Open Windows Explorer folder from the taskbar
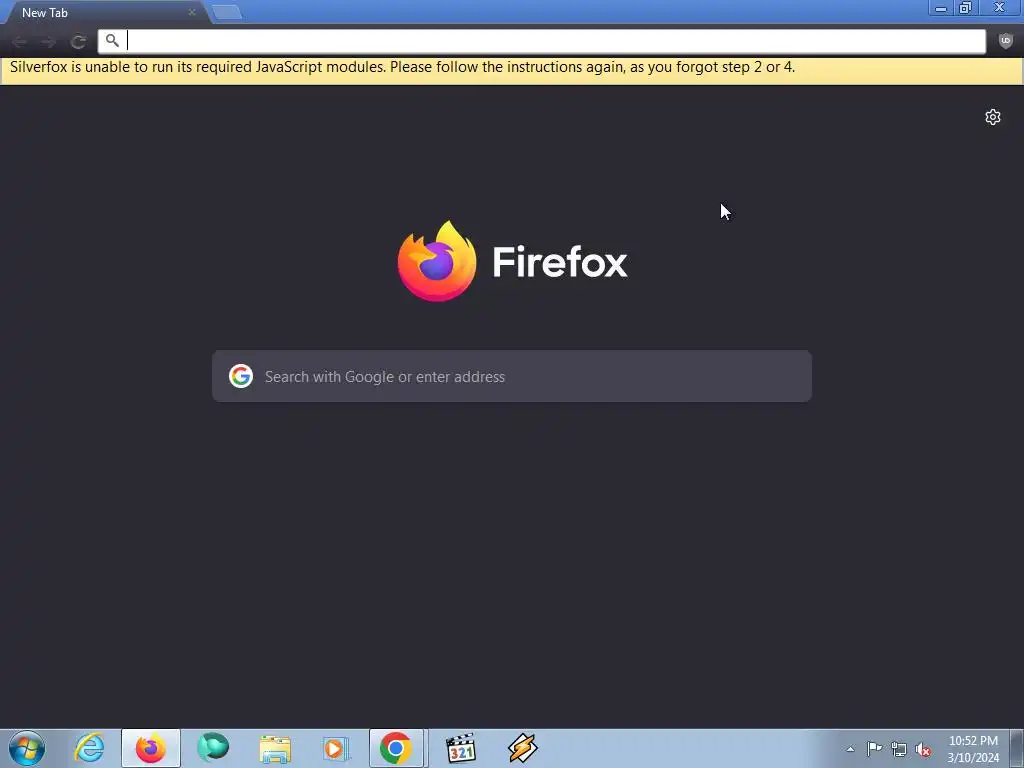This screenshot has width=1024, height=768. 275,748
